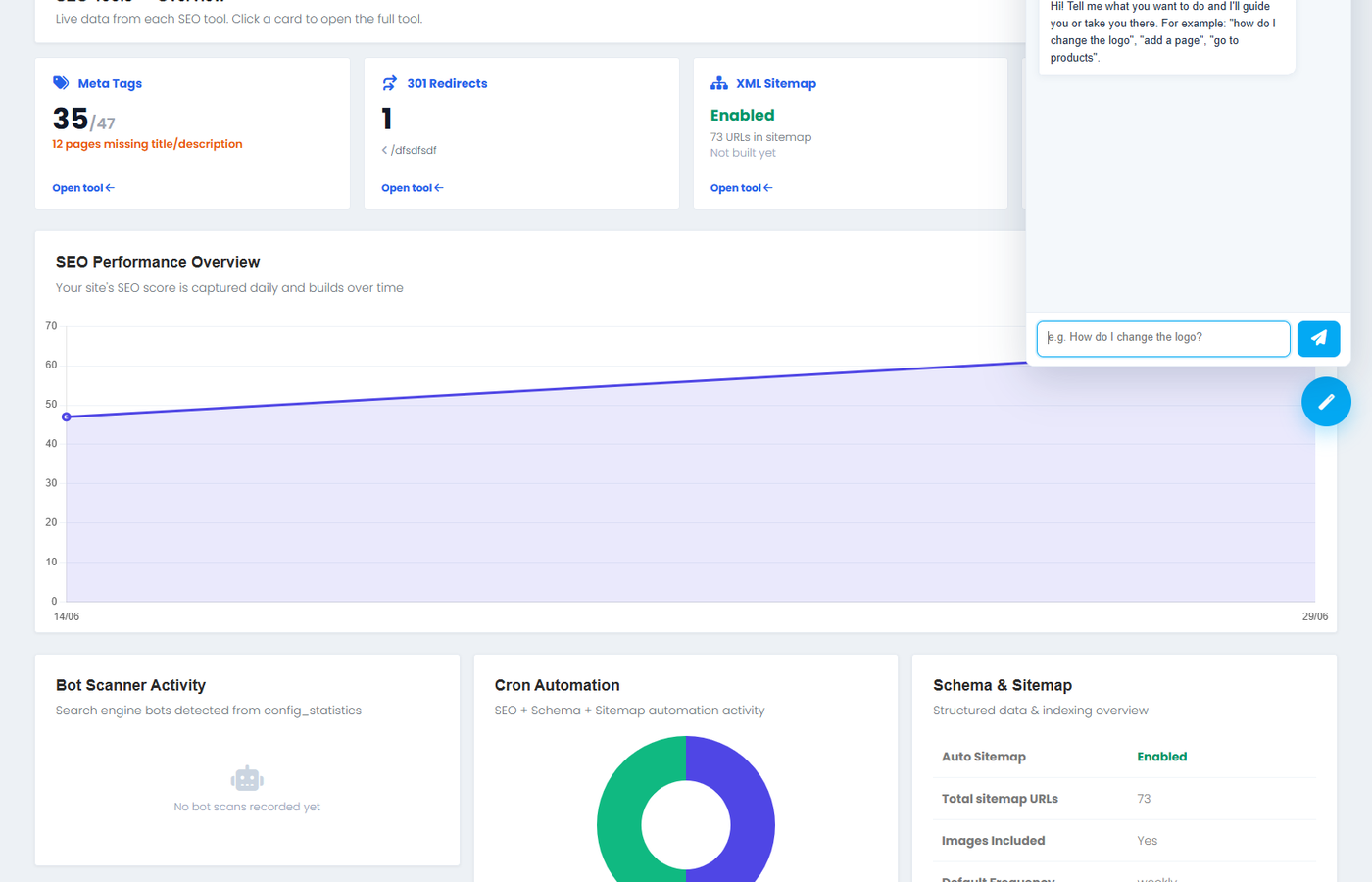Open tool link in Meta Tags card
Image resolution: width=1372 pixels, height=882 pixels.
pyautogui.click(x=83, y=188)
